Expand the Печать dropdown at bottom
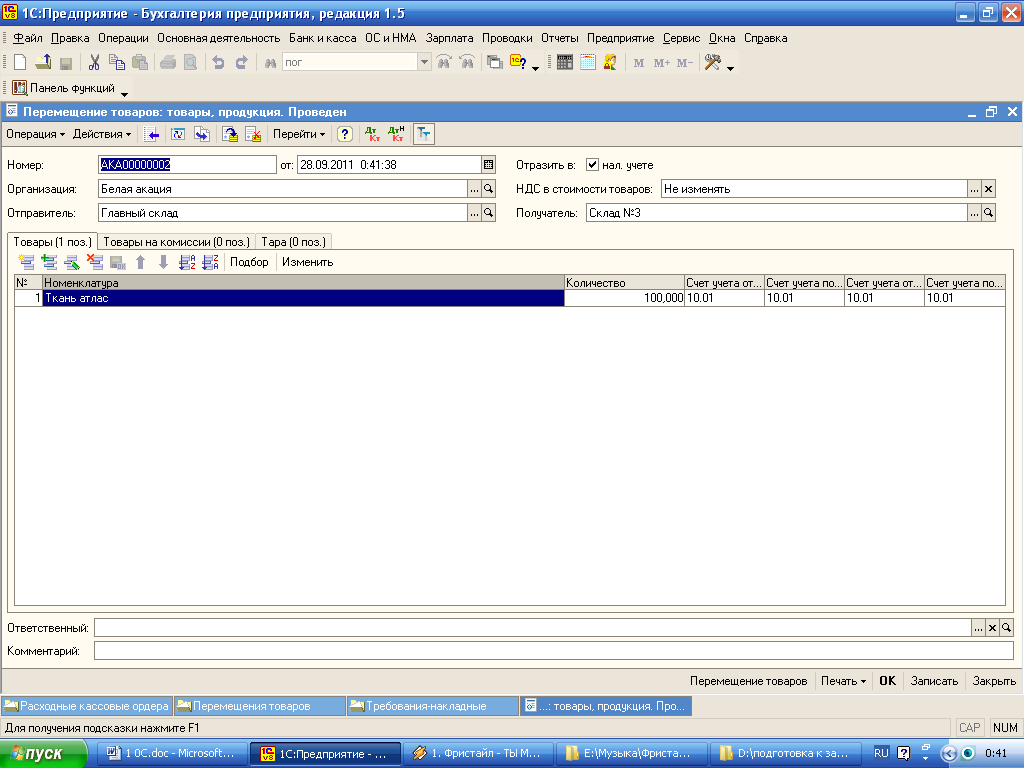 point(843,681)
